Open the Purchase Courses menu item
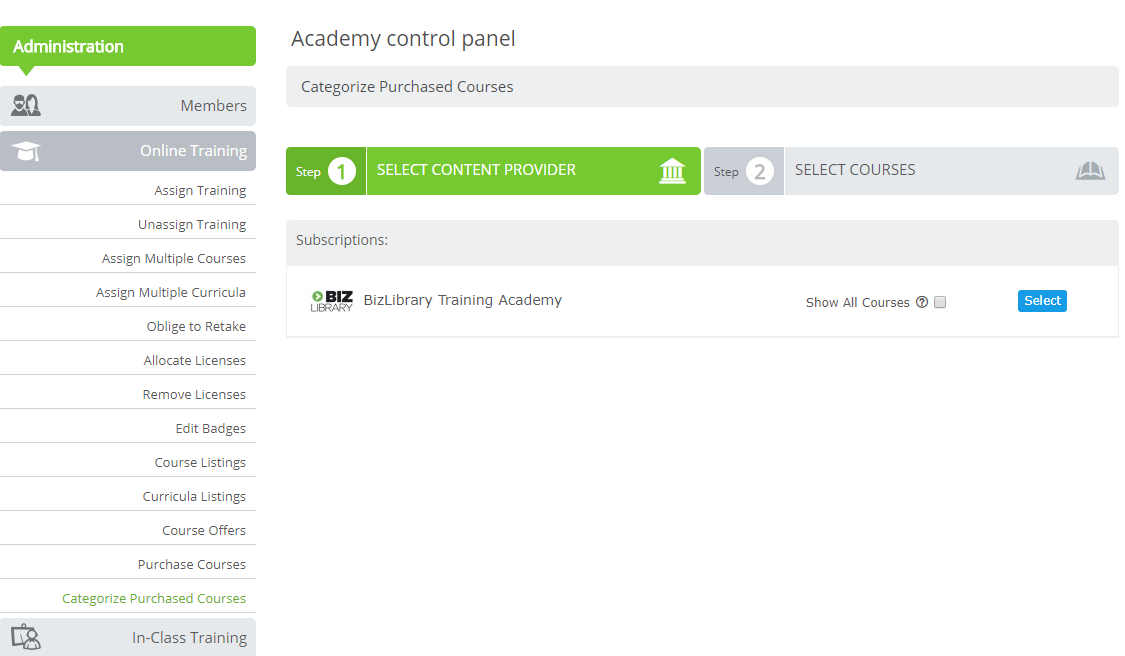Viewport: 1125px width, 656px height. coord(192,564)
